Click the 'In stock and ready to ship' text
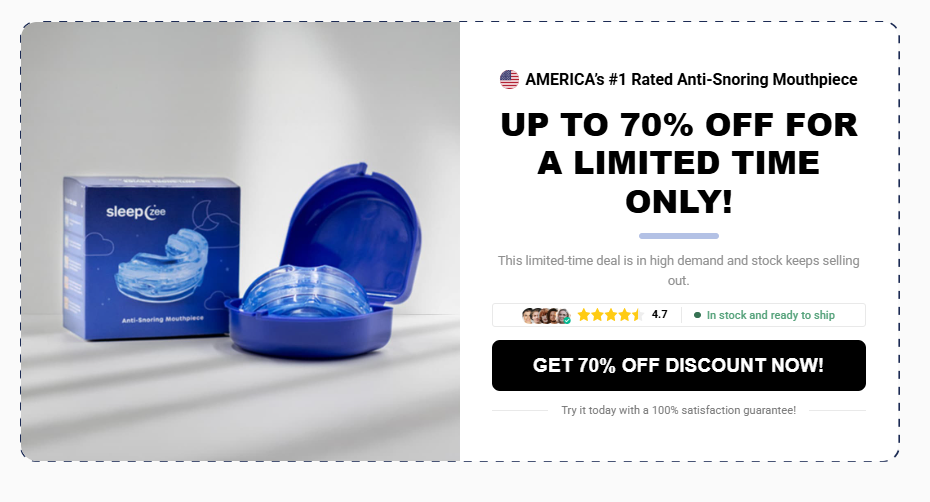 tap(770, 315)
